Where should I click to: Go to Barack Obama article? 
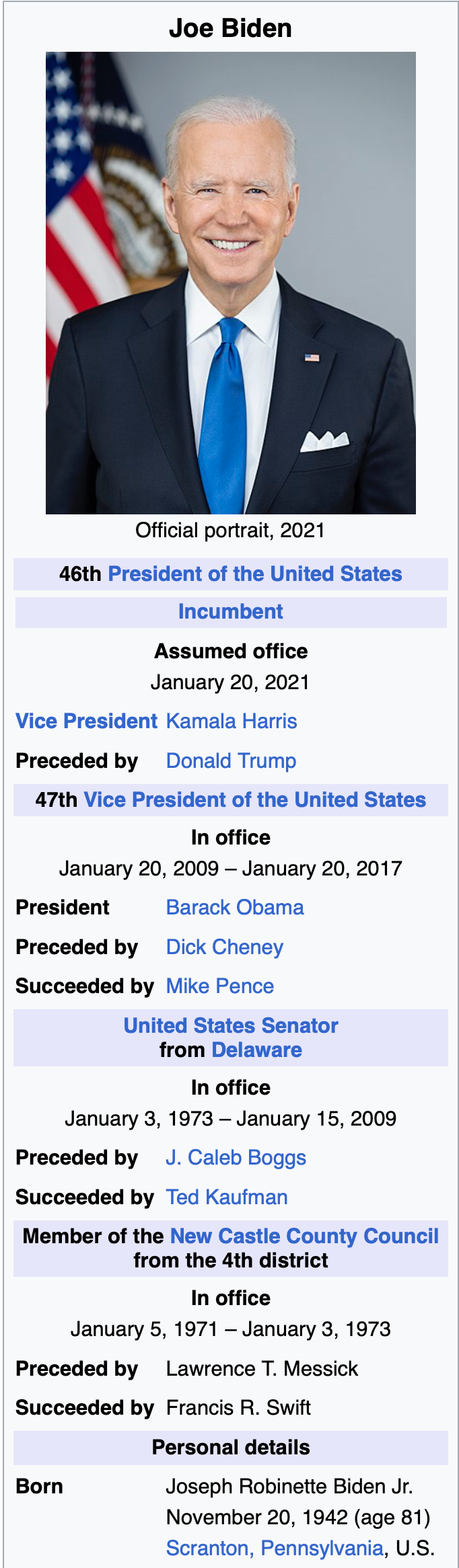235,907
